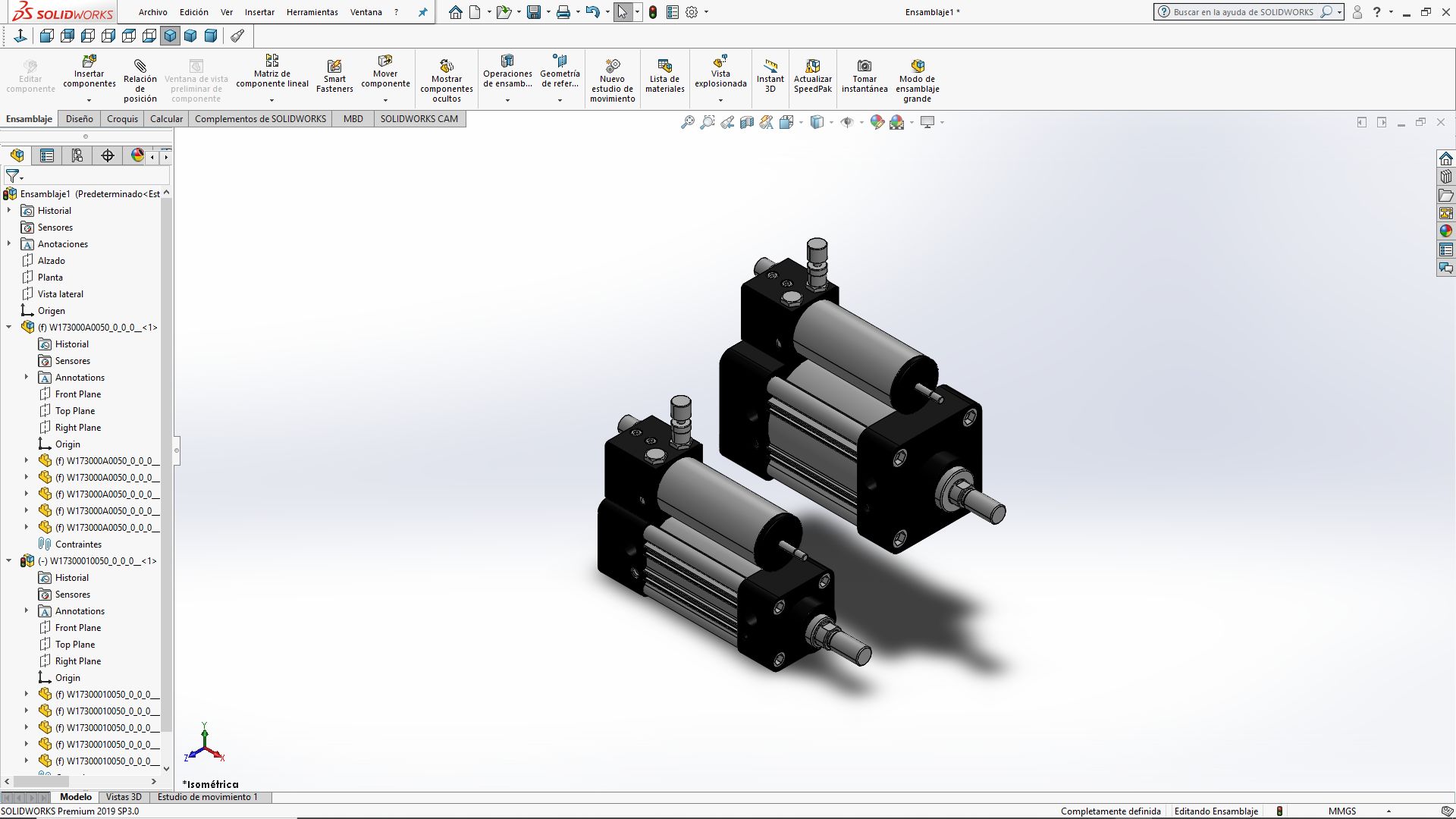Screen dimensions: 1456x819
Task: Toggle hide/show items eye icon
Action: 847,122
